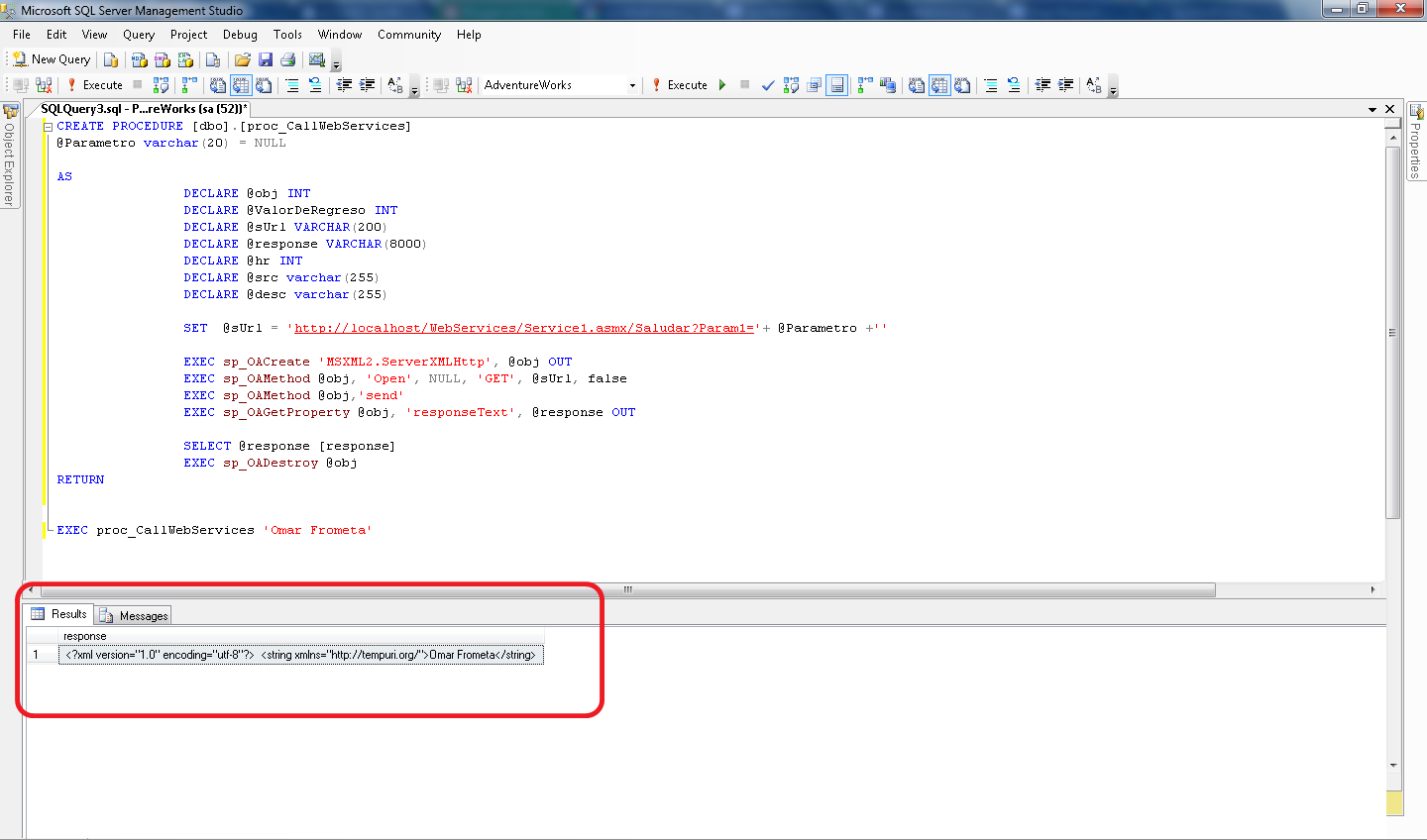Open the Project menu
The width and height of the screenshot is (1427, 840).
(188, 35)
